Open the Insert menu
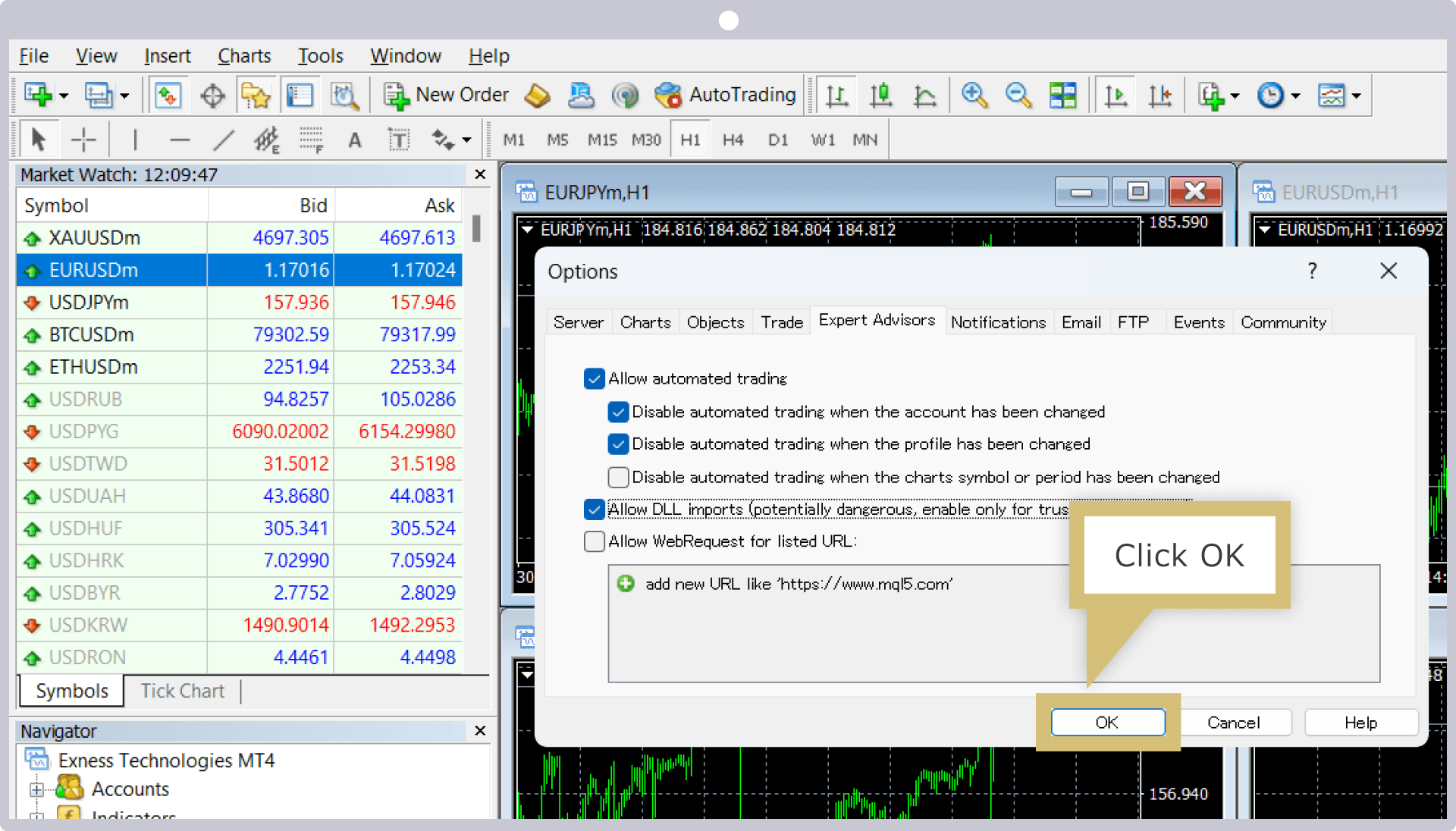This screenshot has width=1456, height=831. (168, 56)
